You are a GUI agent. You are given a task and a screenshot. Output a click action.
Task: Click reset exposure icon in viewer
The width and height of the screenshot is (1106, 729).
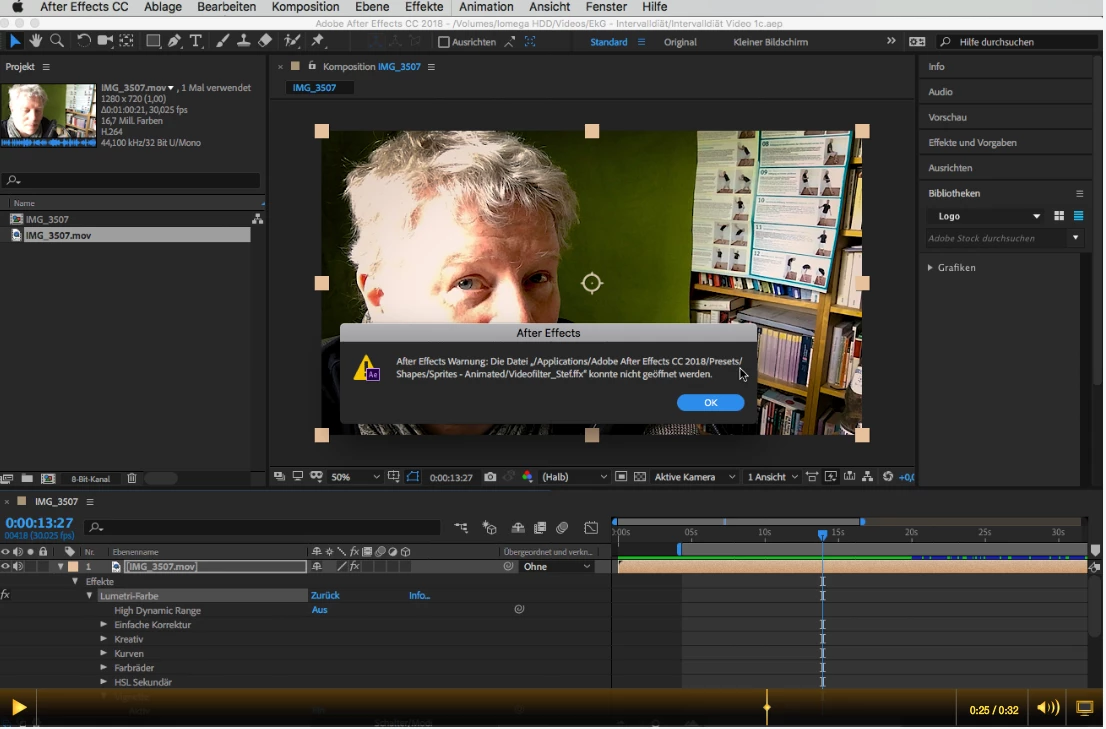pos(887,477)
